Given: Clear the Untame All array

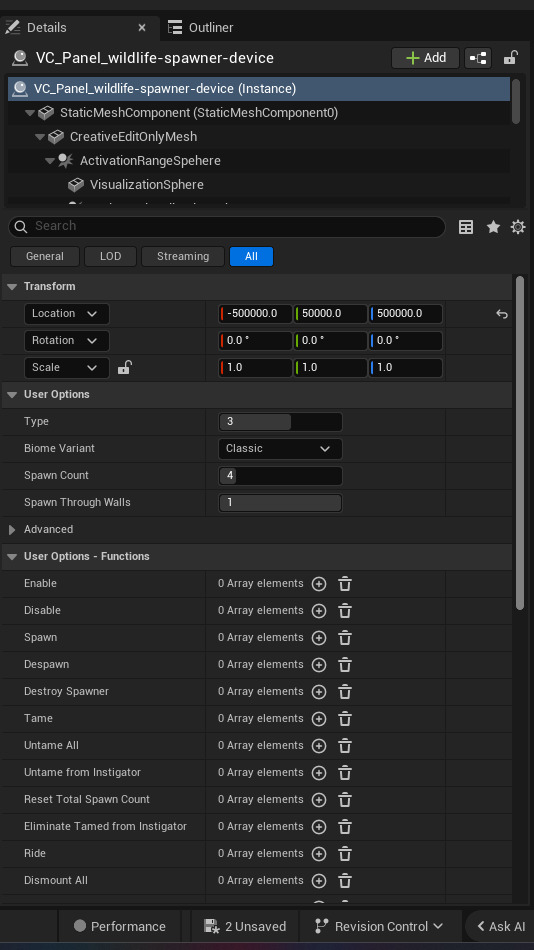Looking at the screenshot, I should coord(345,746).
